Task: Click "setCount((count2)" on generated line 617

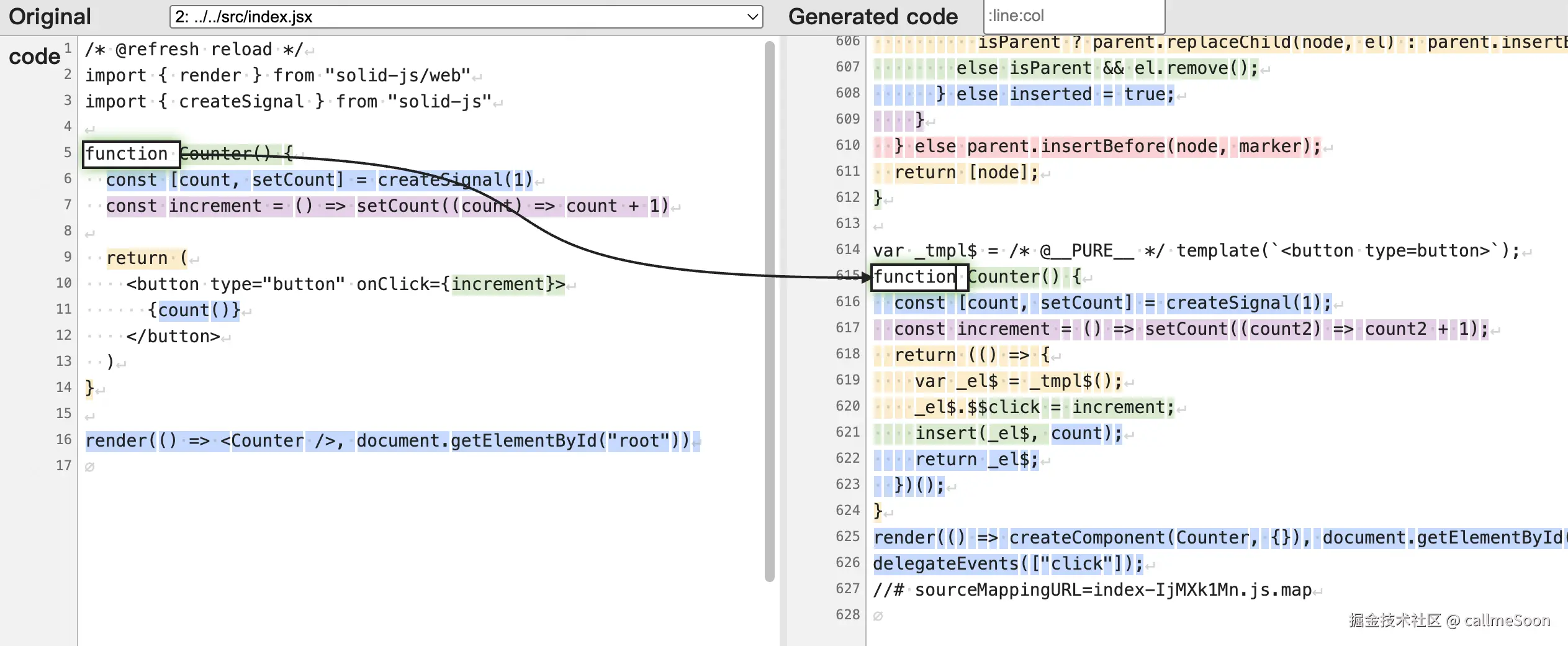Action: [x=1233, y=329]
